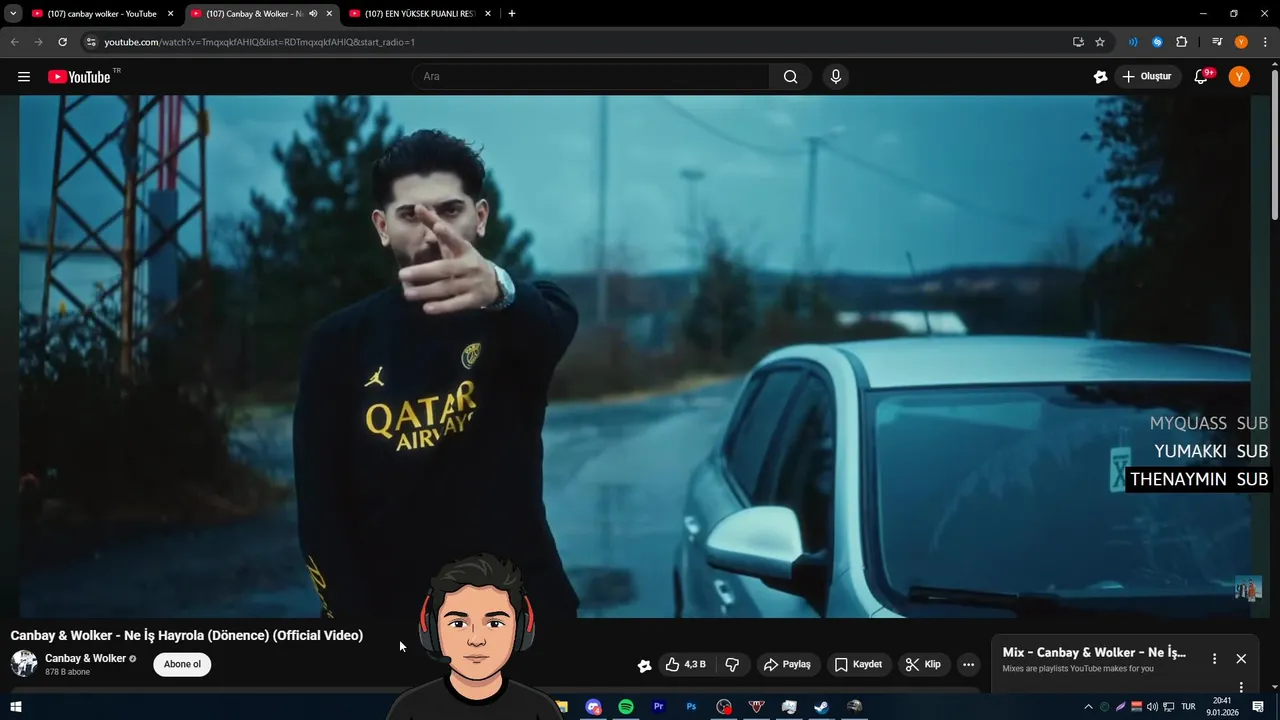Open the YouTube guide hamburger menu
1280x720 pixels.
tap(24, 77)
